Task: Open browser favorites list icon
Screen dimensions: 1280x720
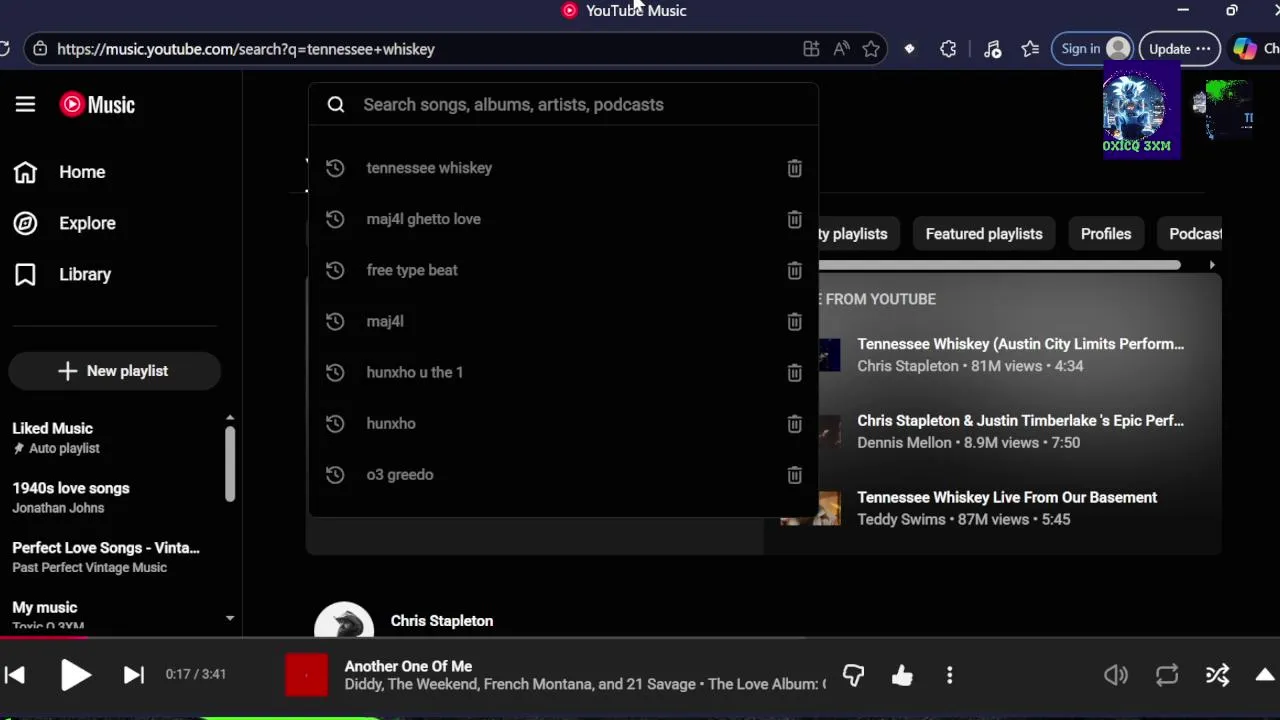Action: tap(1030, 49)
